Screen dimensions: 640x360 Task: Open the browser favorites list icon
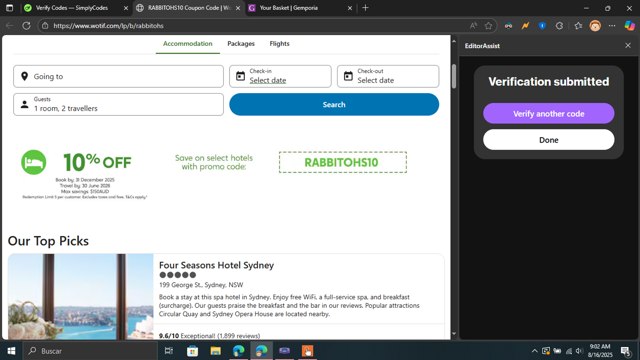578,26
